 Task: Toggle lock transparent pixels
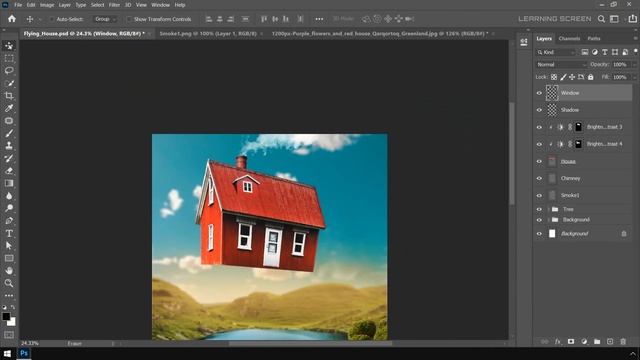click(554, 77)
